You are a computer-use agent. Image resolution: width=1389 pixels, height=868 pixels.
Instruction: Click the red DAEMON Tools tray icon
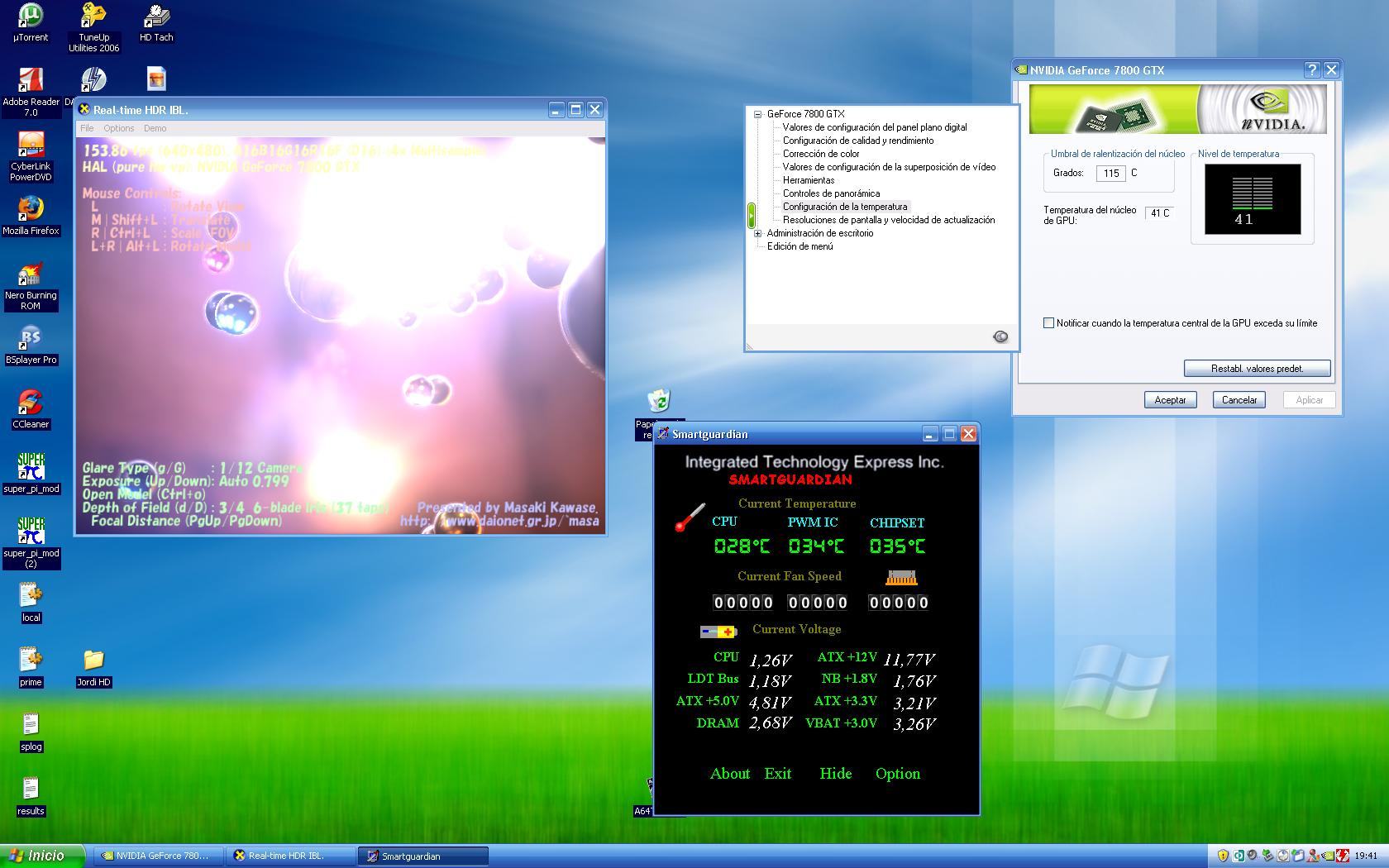pos(1343,856)
